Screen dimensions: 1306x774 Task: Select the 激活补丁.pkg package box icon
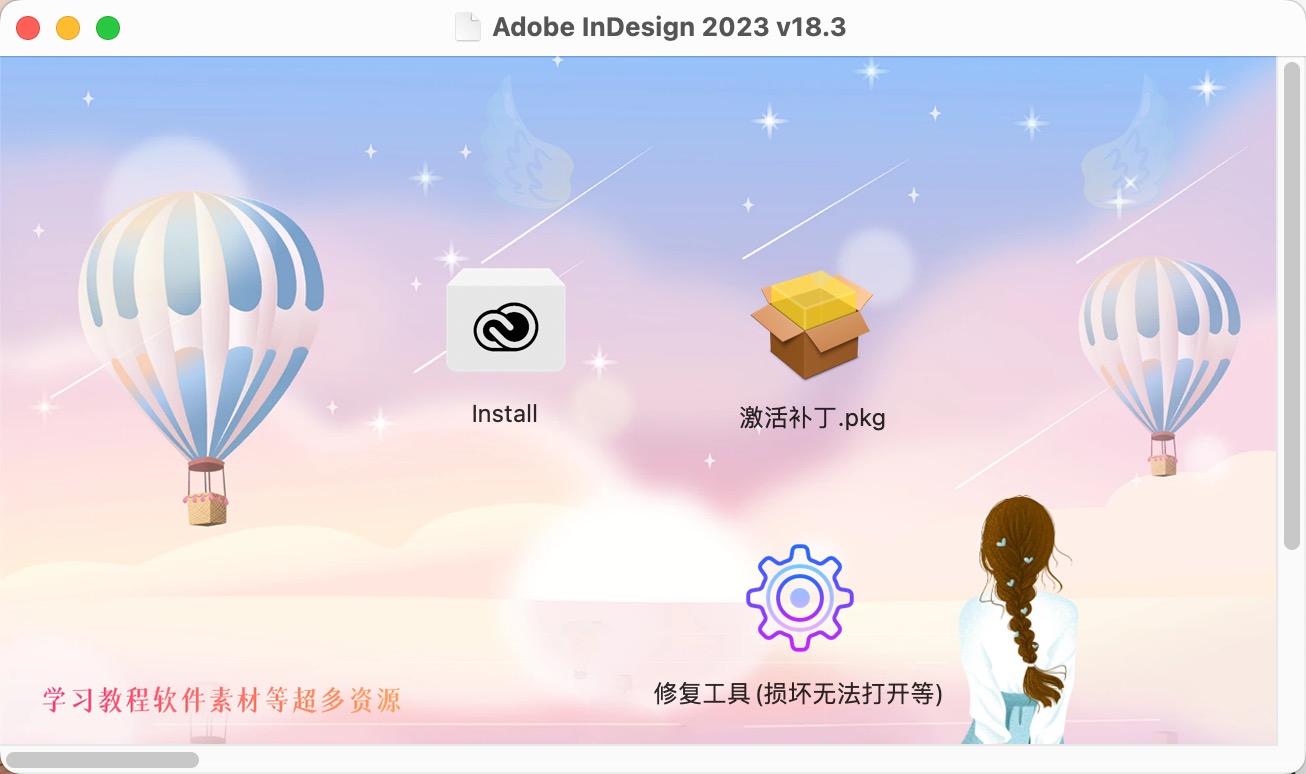[x=811, y=324]
